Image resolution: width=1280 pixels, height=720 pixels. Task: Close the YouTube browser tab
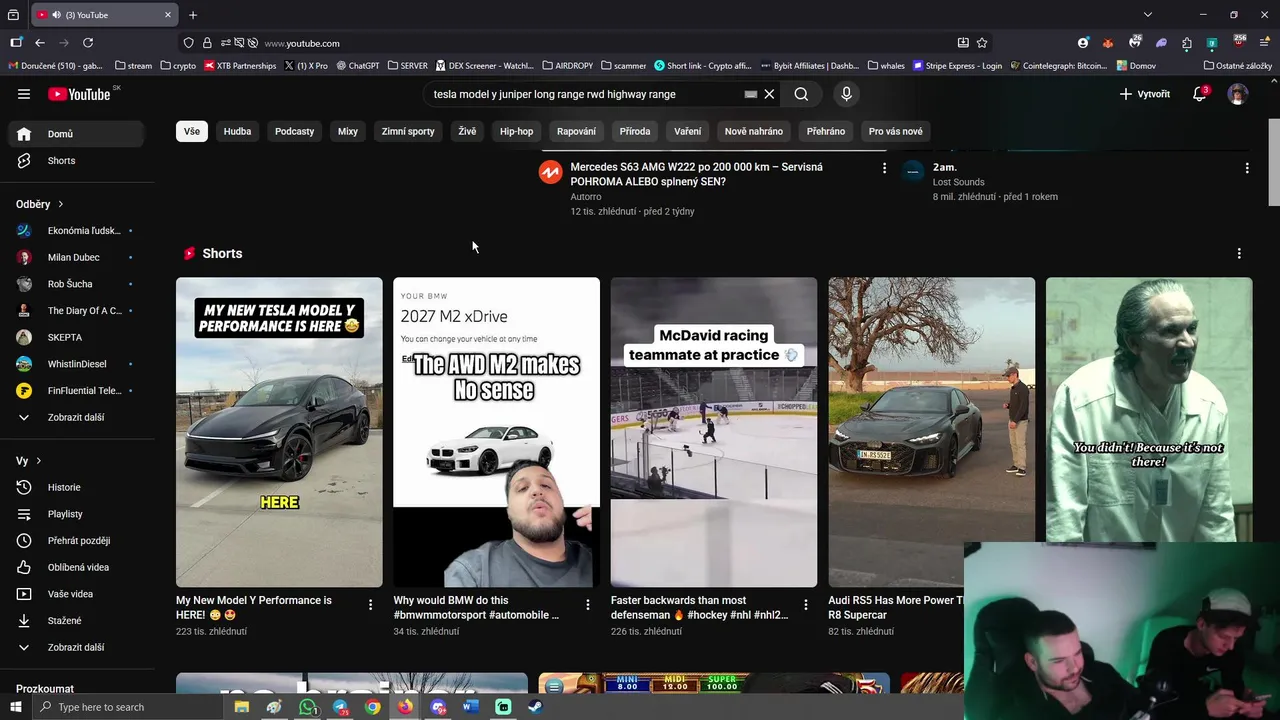click(168, 15)
